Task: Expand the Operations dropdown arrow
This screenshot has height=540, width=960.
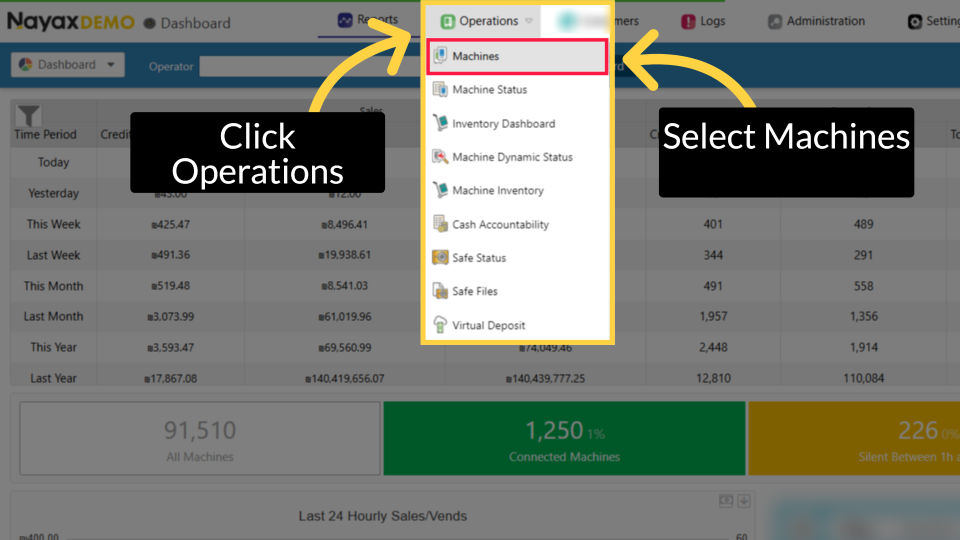Action: click(529, 21)
